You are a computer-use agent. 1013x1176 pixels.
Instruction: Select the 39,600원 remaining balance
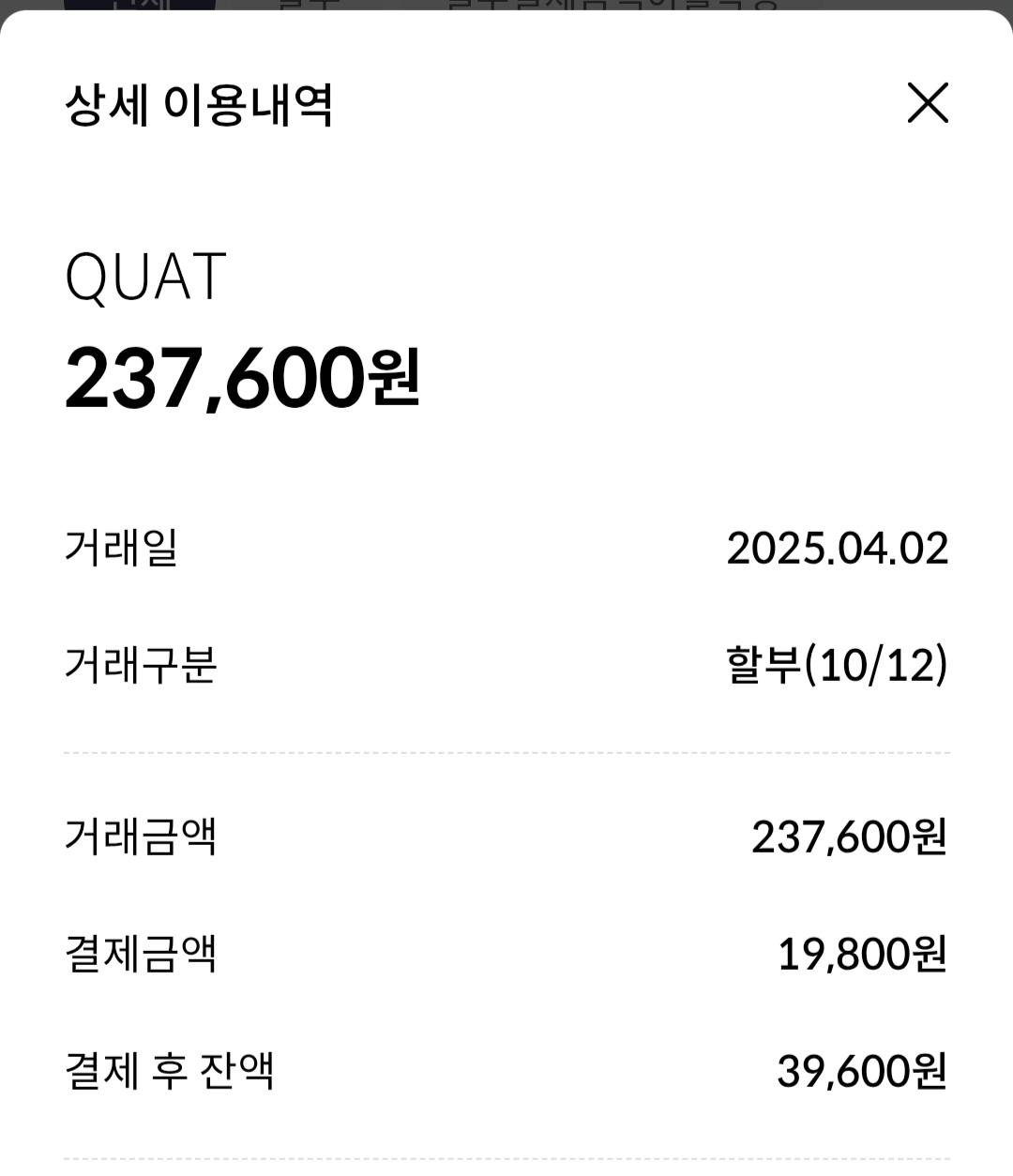tap(862, 1070)
